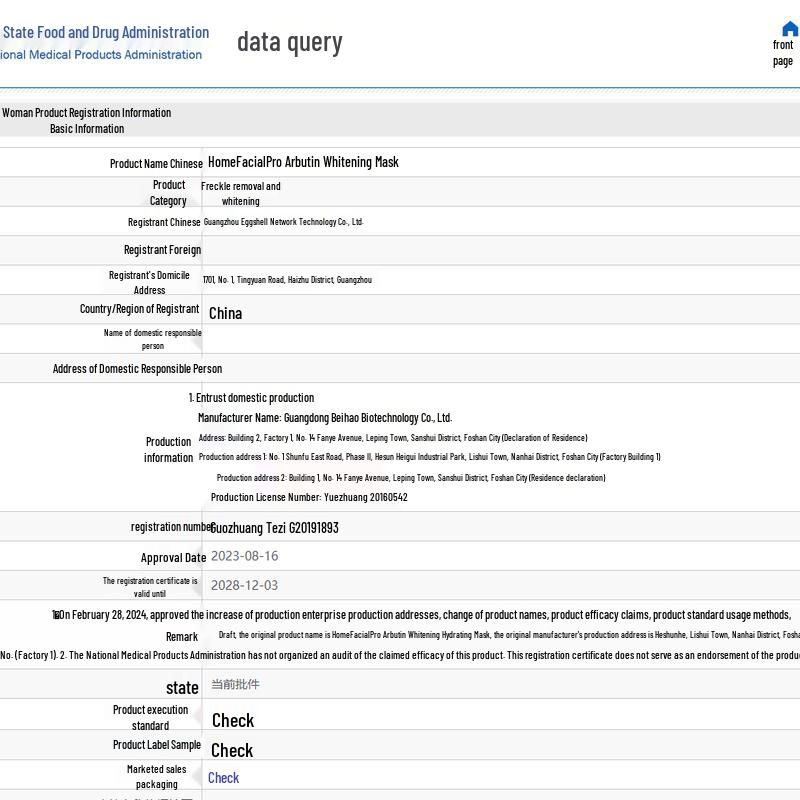Click the 'Basic Information' section header

pyautogui.click(x=87, y=129)
